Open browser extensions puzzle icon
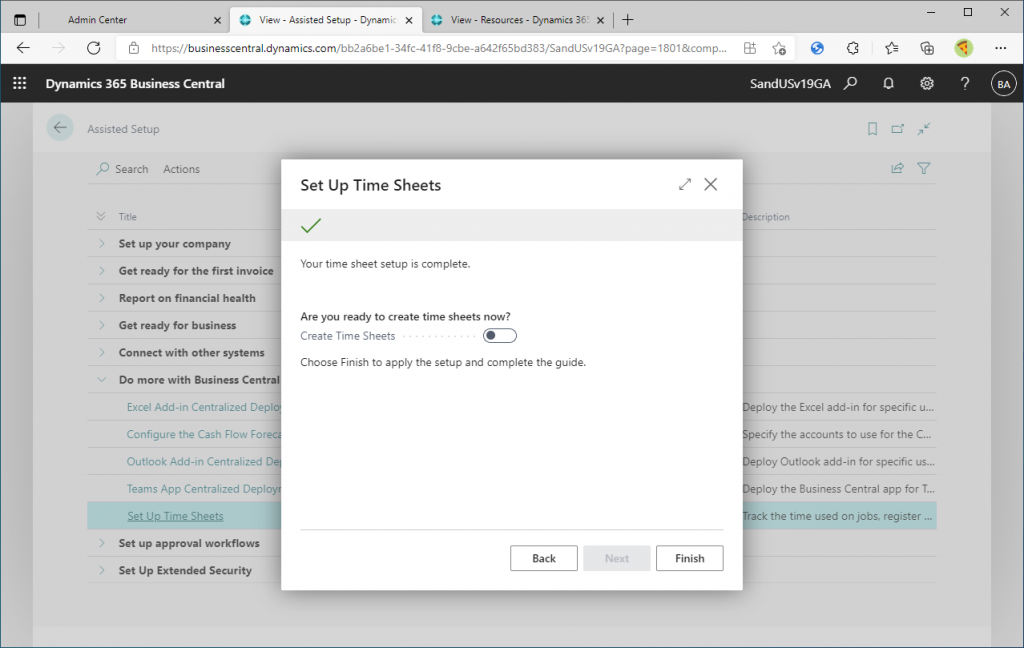The height and width of the screenshot is (648, 1024). pyautogui.click(x=853, y=48)
